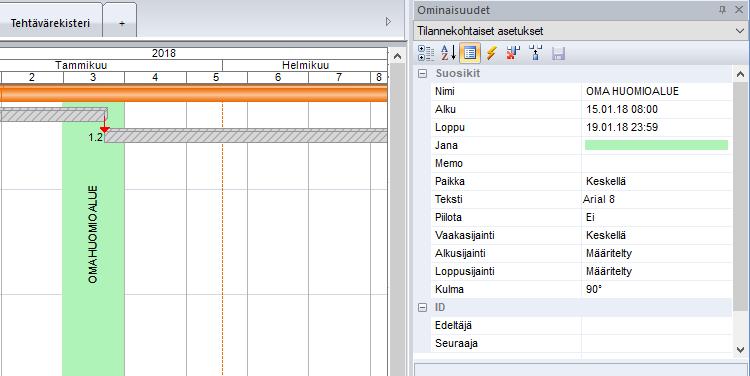Add a new tab with plus button
750x376 pixels.
pyautogui.click(x=121, y=22)
